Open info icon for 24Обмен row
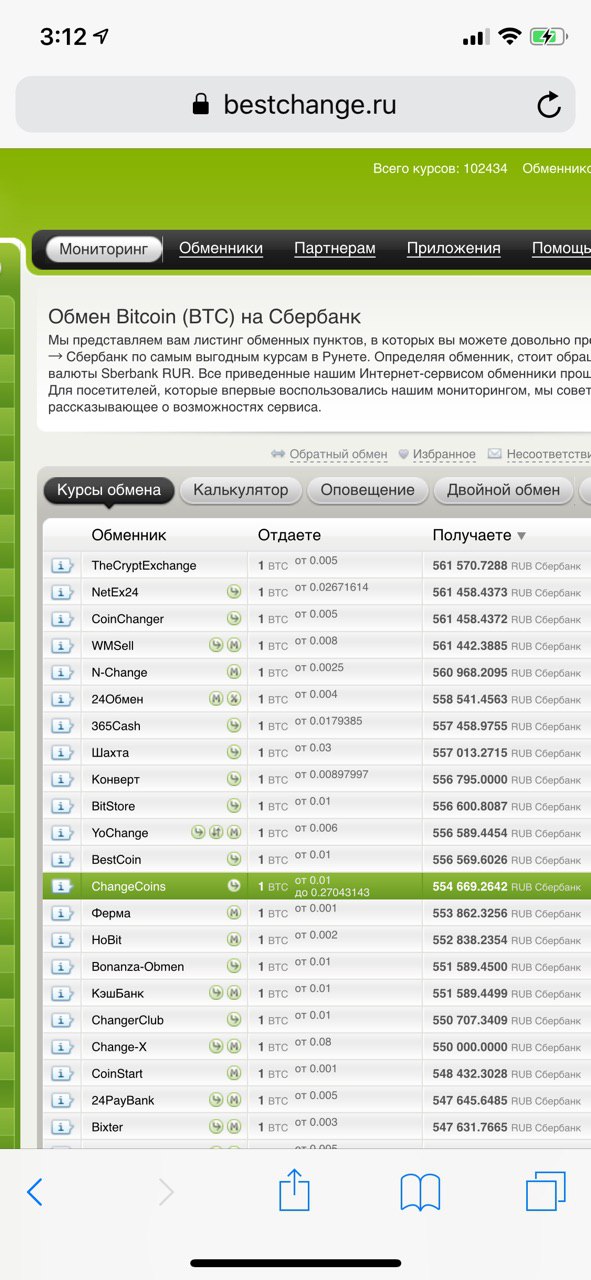Viewport: 591px width, 1280px height. click(x=63, y=699)
